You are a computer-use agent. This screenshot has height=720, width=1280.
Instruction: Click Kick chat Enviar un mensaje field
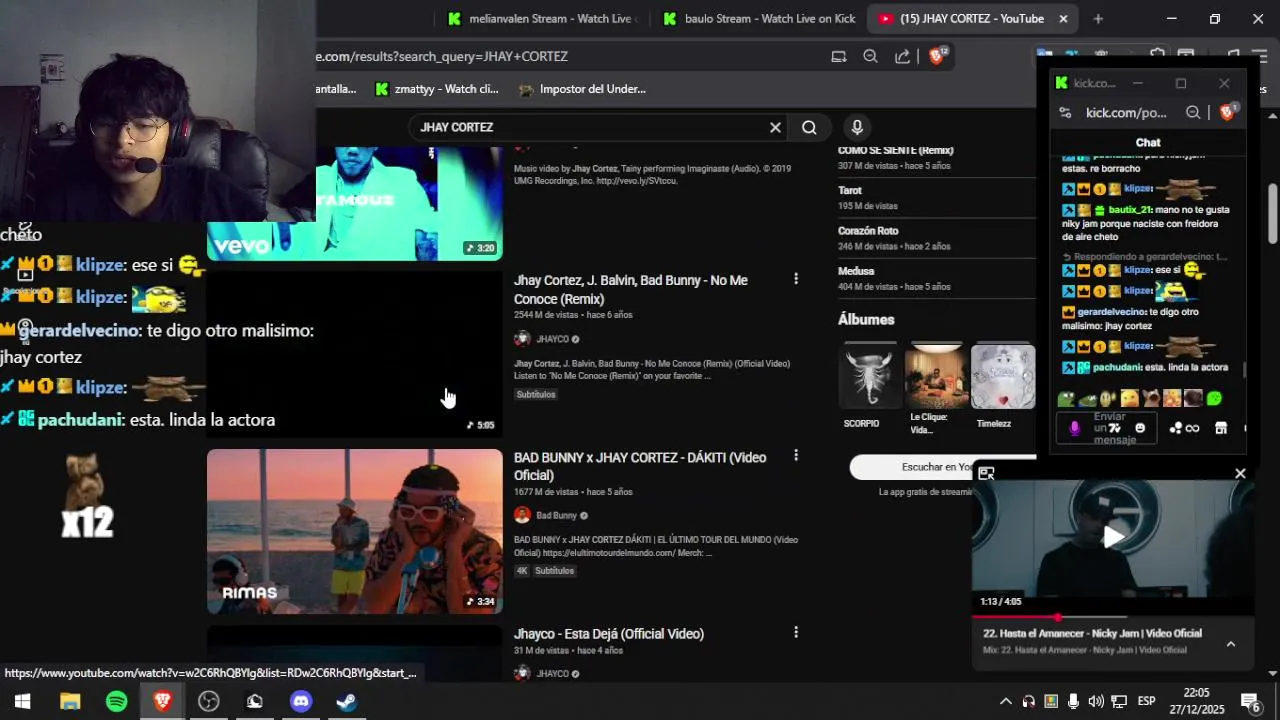coord(1109,428)
